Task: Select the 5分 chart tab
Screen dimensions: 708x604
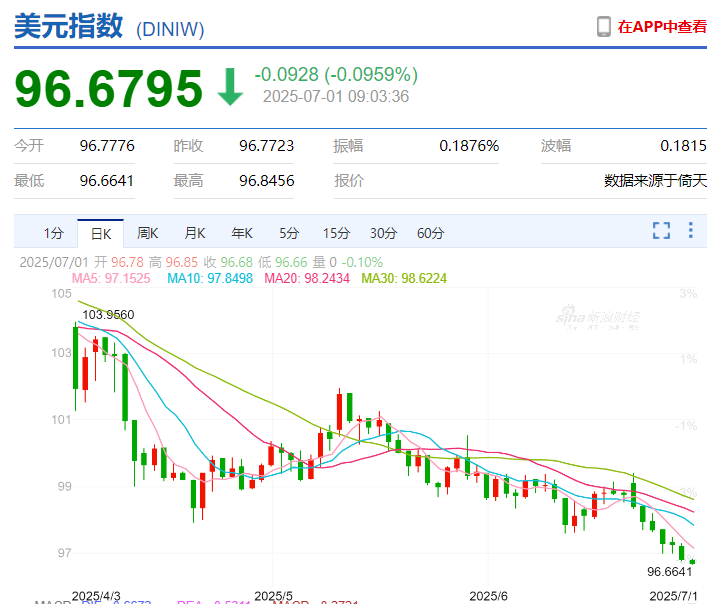Action: 289,233
